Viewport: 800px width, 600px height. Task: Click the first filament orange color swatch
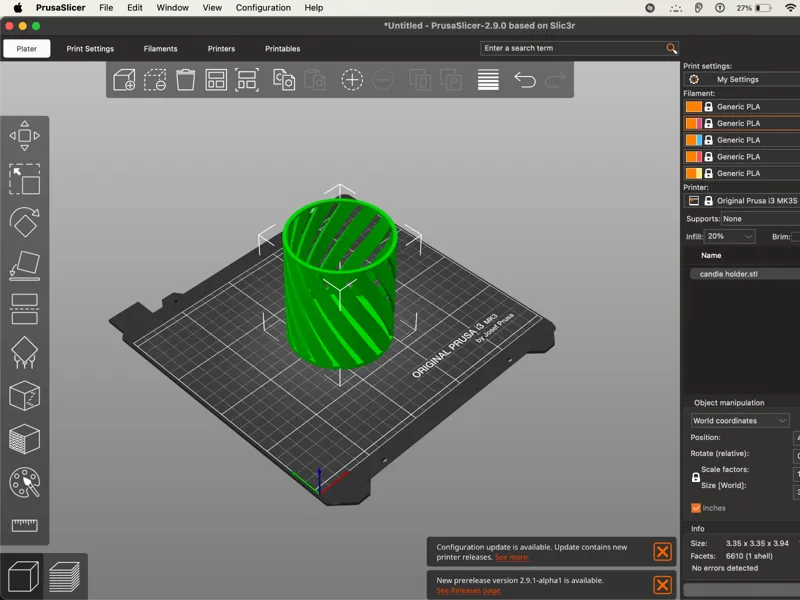[x=694, y=107]
